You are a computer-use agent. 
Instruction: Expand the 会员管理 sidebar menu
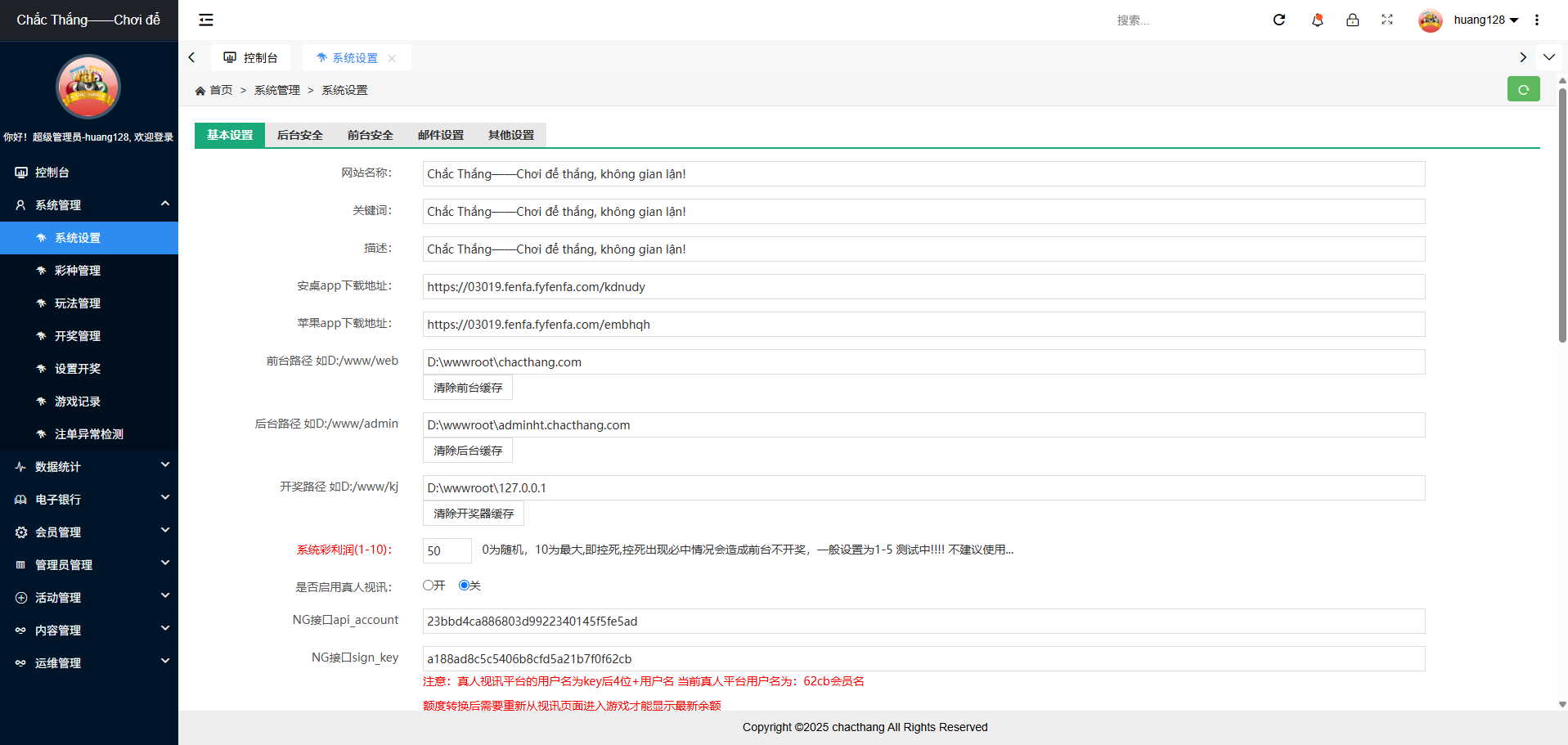click(x=89, y=532)
